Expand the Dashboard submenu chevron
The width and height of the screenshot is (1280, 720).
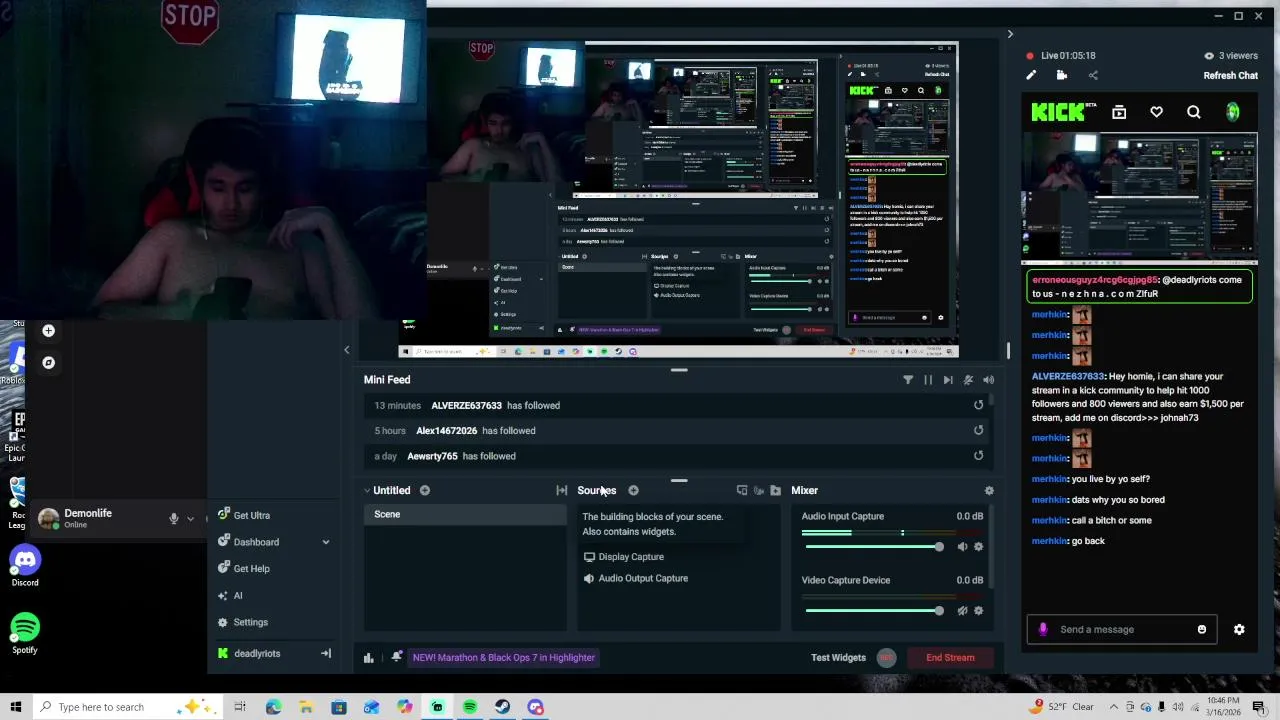(325, 542)
